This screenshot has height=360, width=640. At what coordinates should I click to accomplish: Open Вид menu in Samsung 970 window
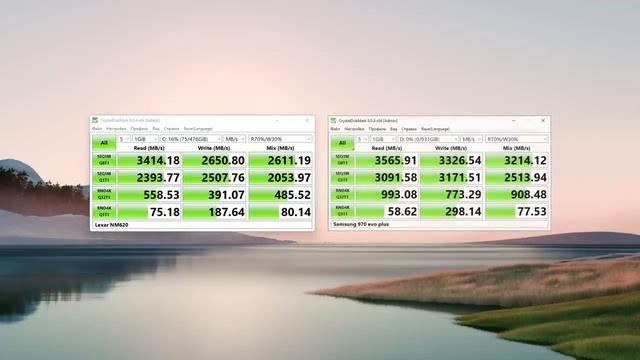393,129
